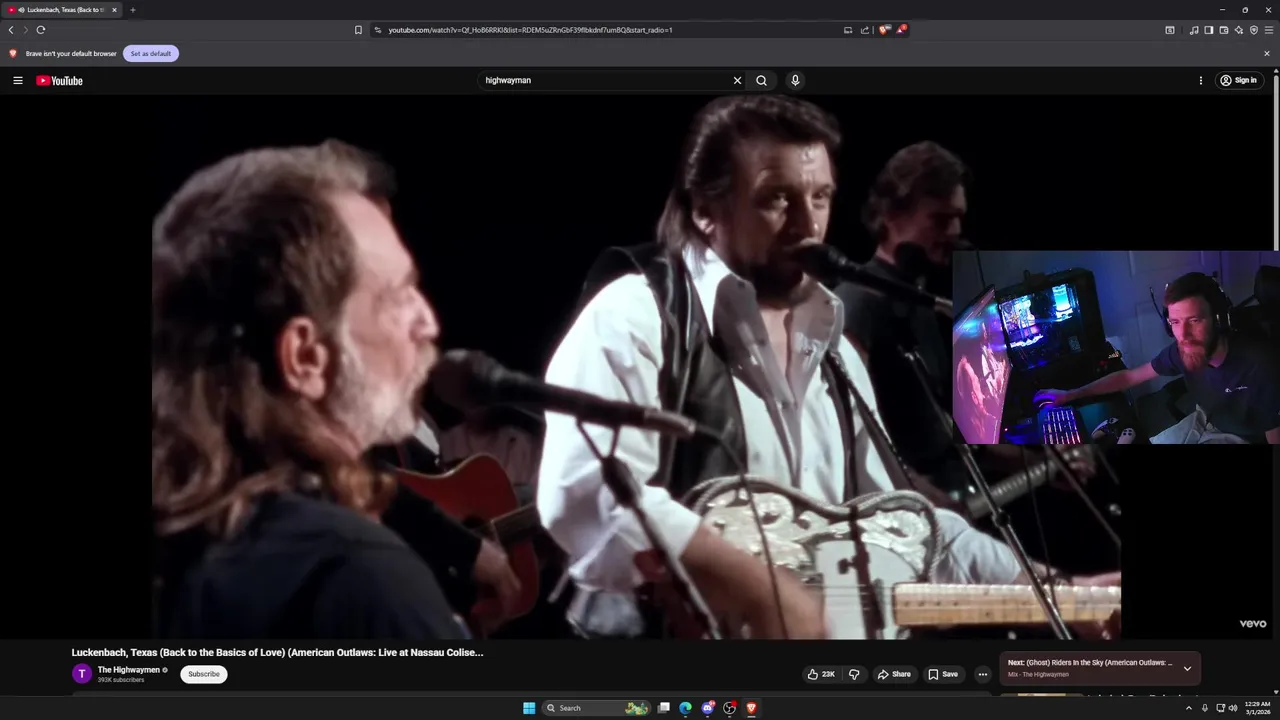The height and width of the screenshot is (720, 1280).
Task: Start voice search with the microphone
Action: click(795, 80)
